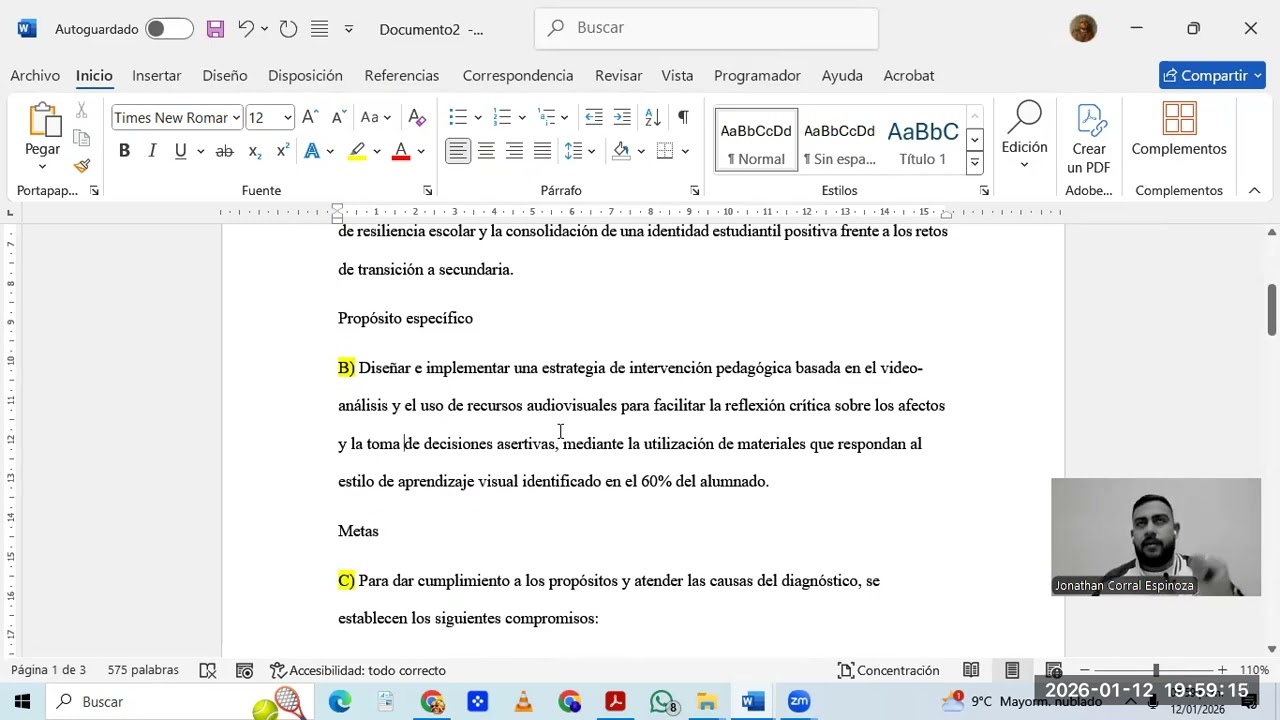
Task: Click the Decrease Indent icon
Action: pos(594,117)
